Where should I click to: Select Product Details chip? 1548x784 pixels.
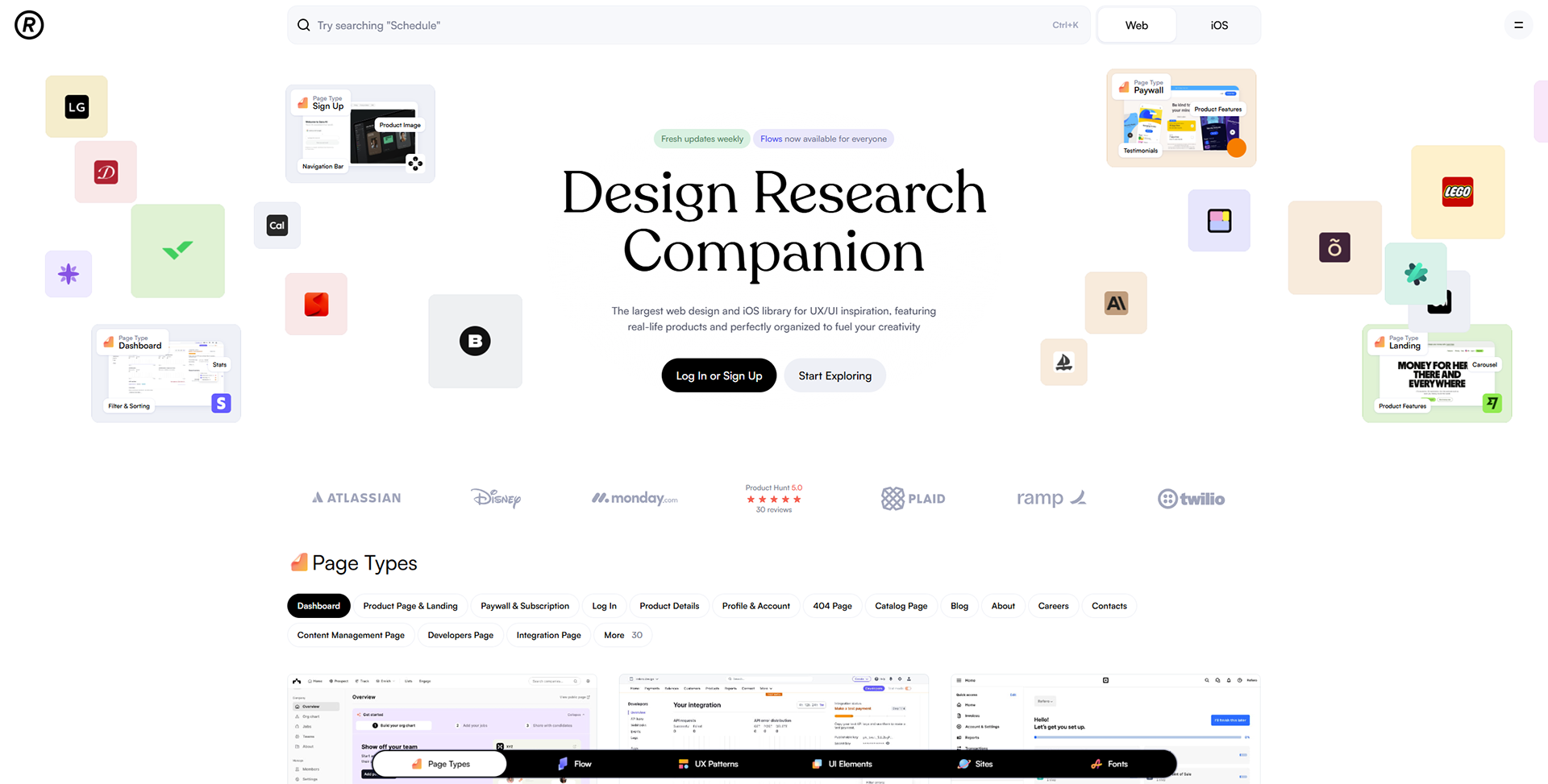pyautogui.click(x=669, y=606)
